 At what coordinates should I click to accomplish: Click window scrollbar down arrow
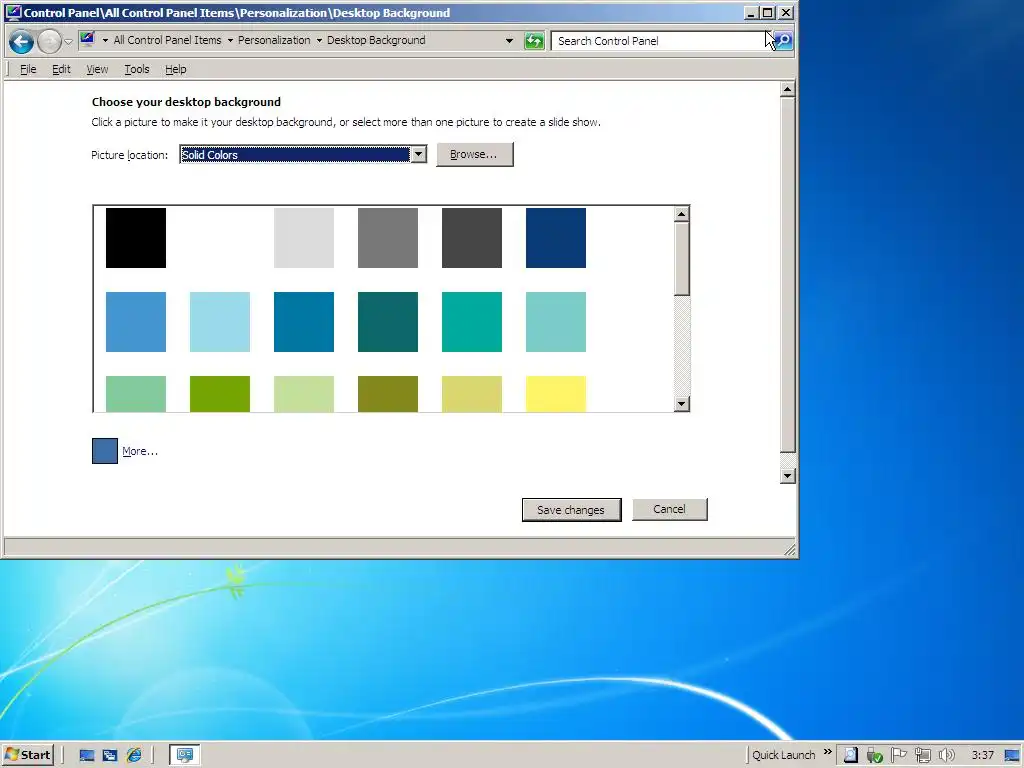[x=788, y=475]
